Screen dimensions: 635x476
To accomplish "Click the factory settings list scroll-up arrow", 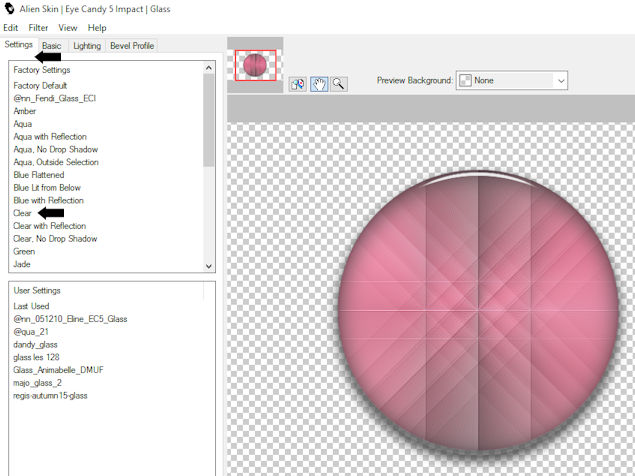I will click(209, 69).
